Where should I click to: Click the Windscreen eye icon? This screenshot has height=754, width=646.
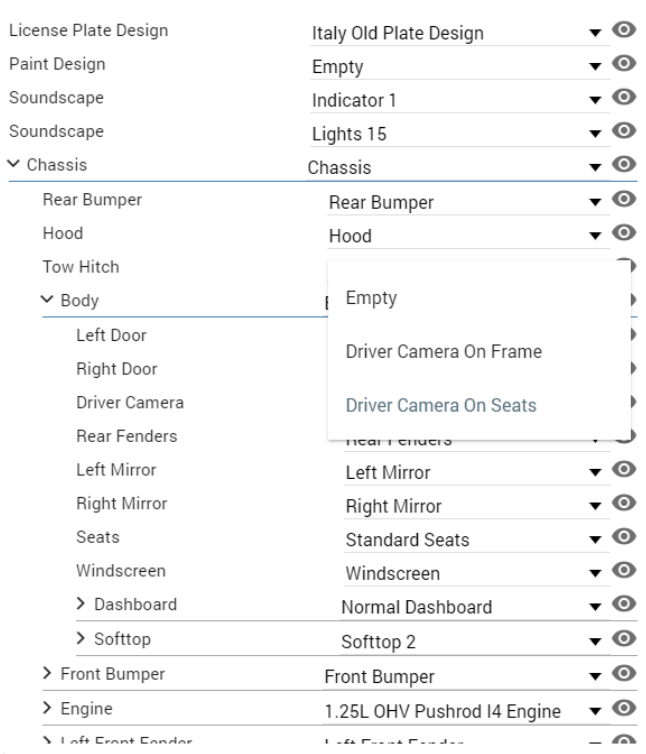(624, 570)
